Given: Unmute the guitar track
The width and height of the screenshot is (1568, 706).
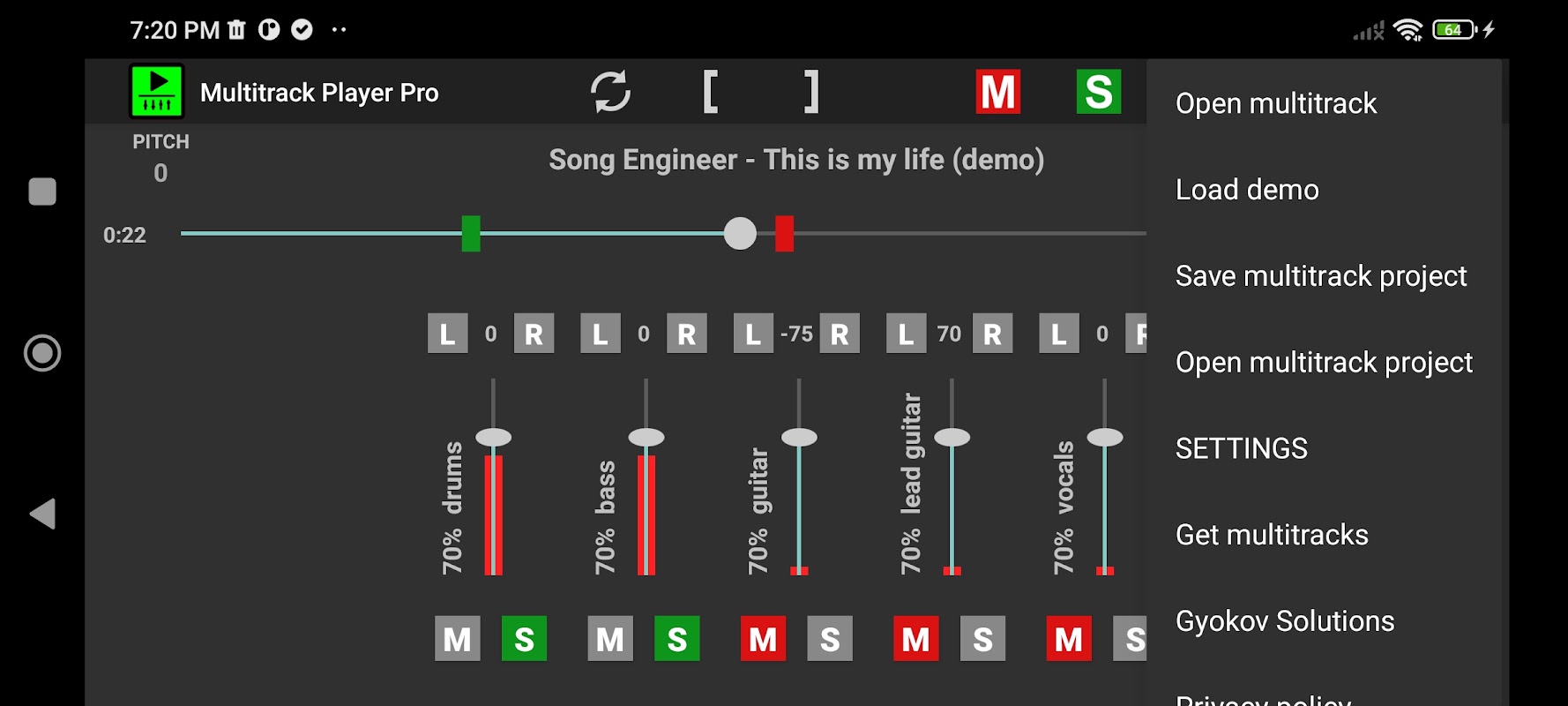Looking at the screenshot, I should coord(763,639).
